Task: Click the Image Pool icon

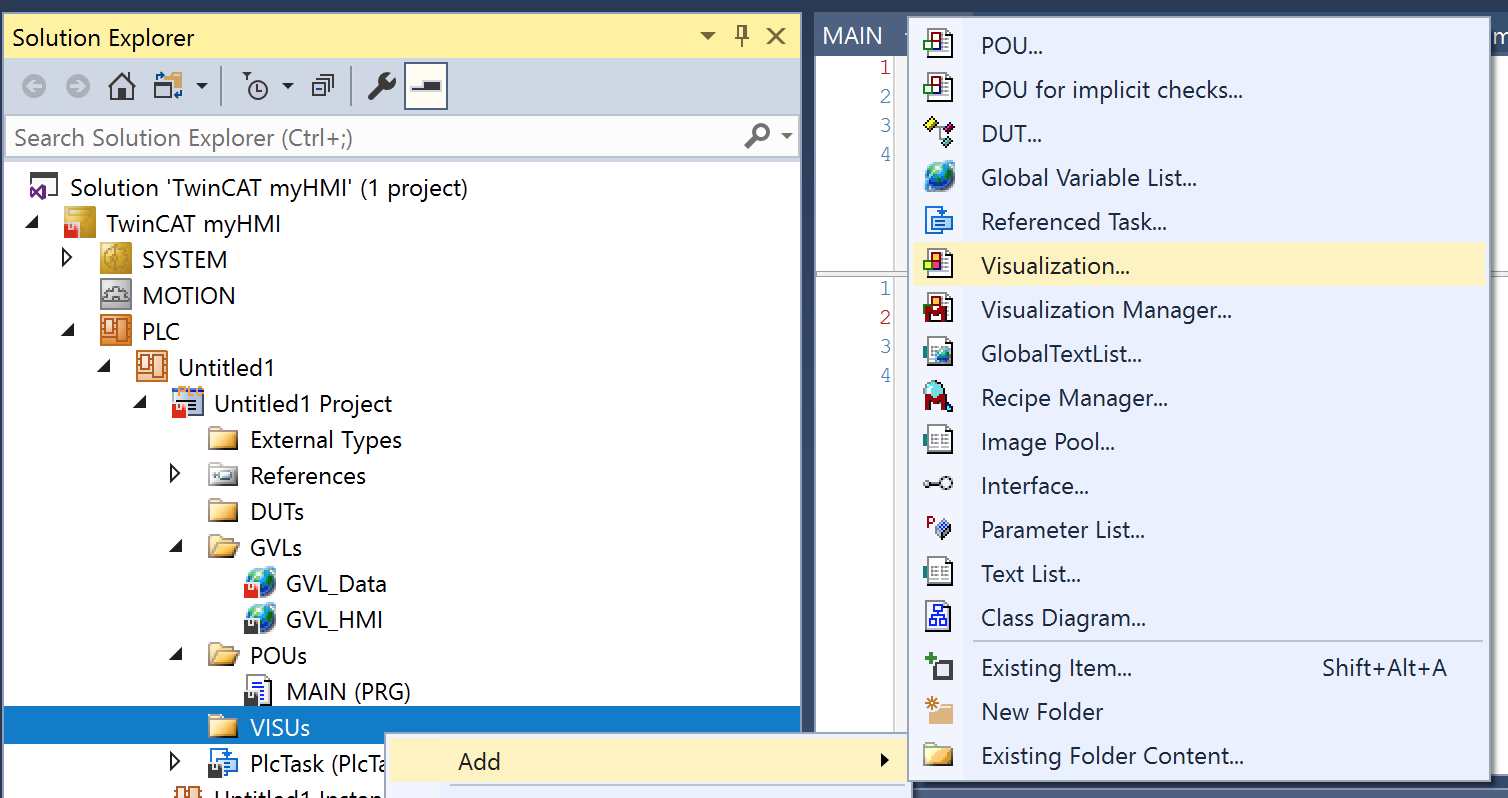Action: point(938,441)
